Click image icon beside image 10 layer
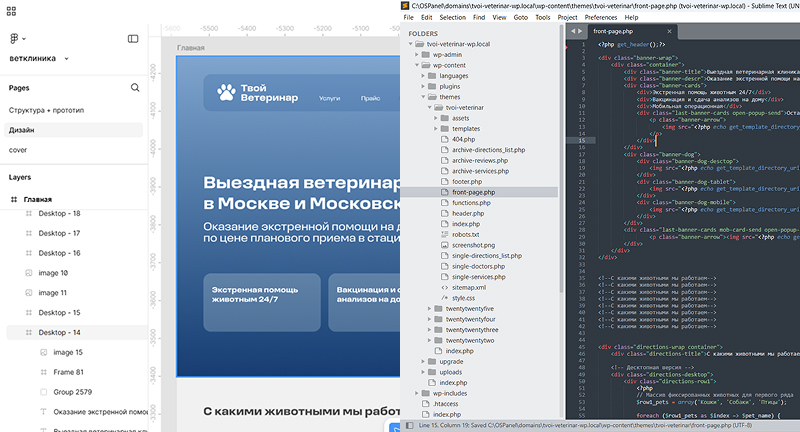Image resolution: width=800 pixels, height=432 pixels. click(27, 273)
